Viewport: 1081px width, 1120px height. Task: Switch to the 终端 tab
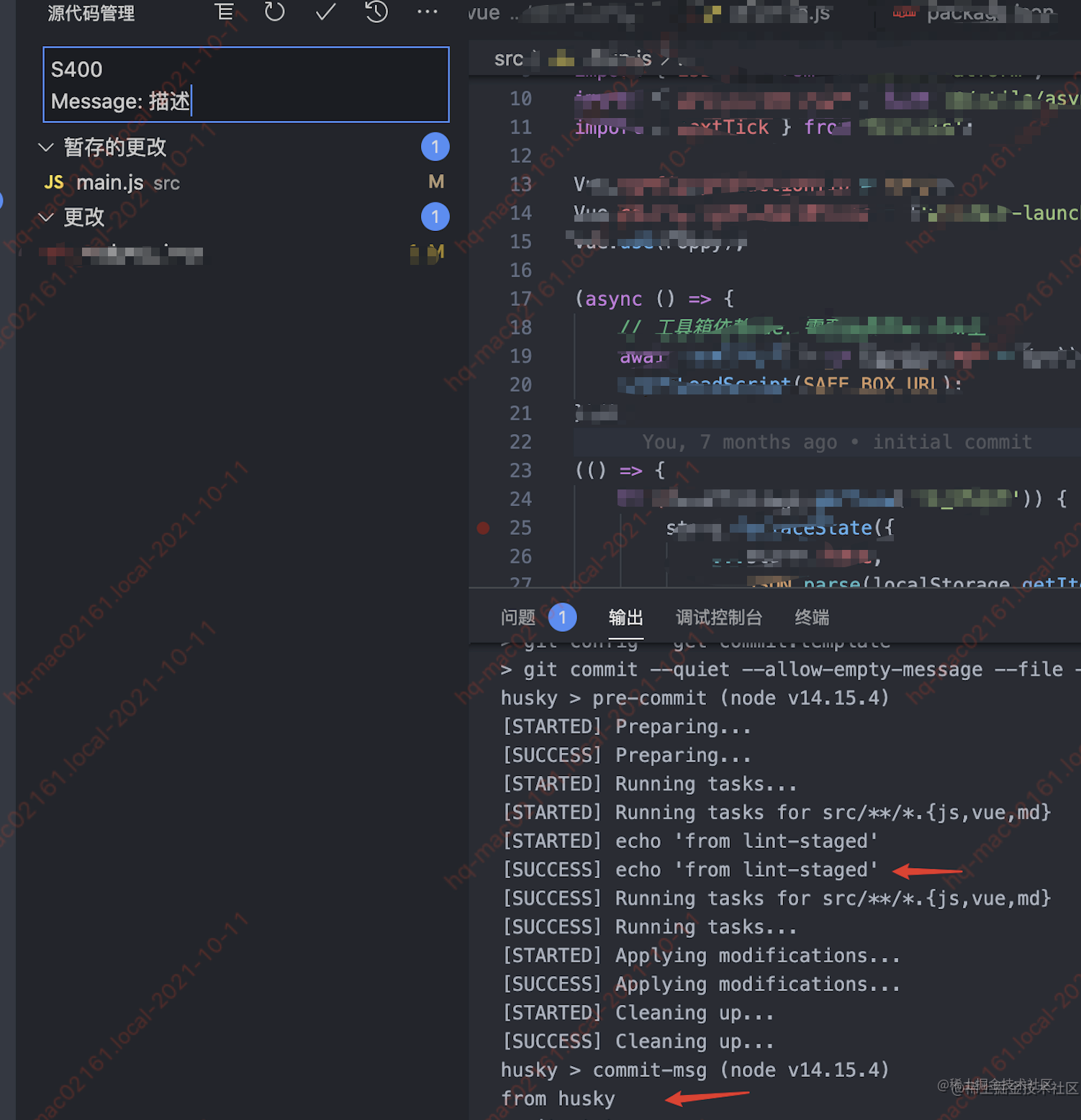point(812,618)
